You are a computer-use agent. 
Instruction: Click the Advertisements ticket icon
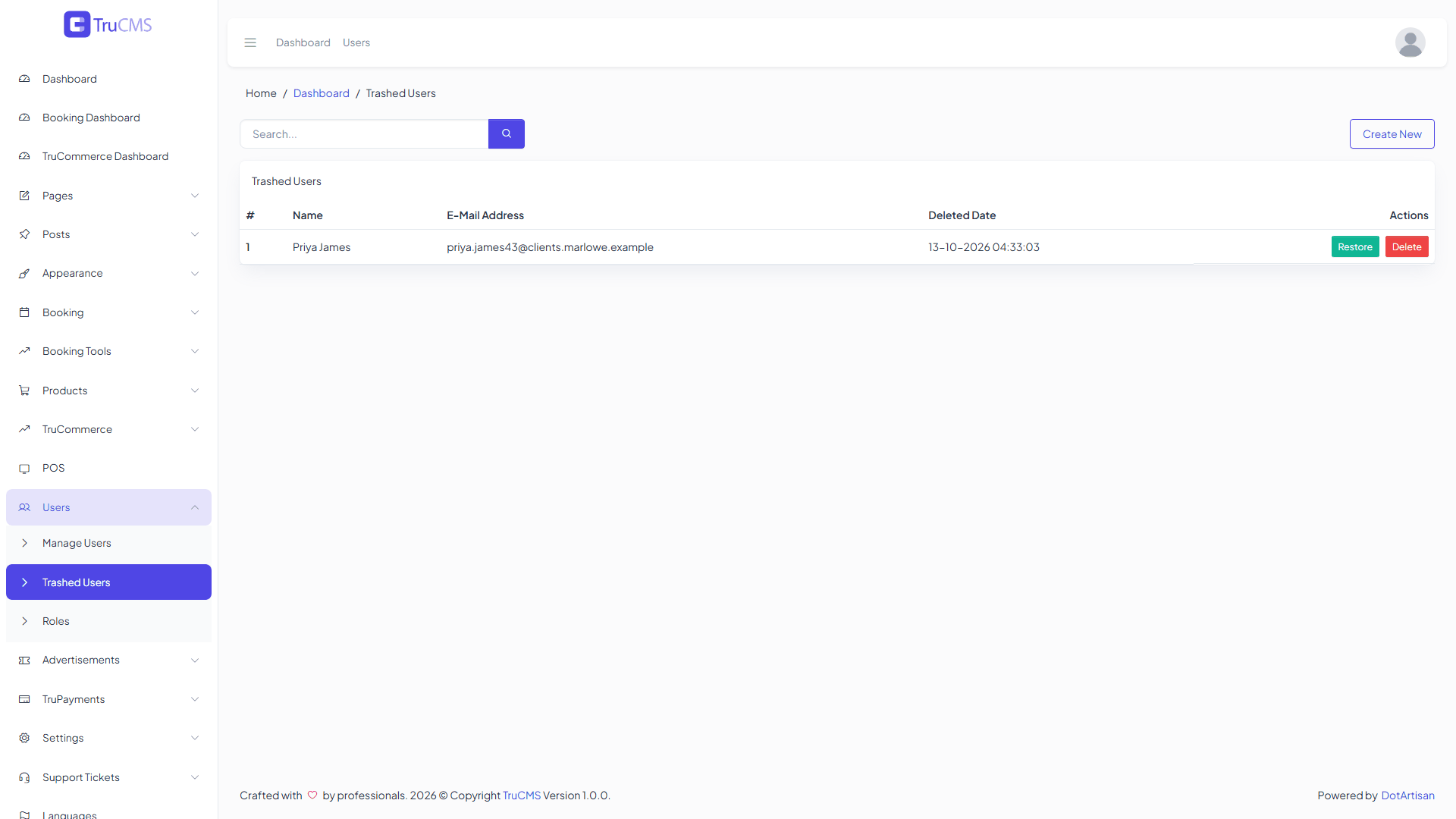[24, 660]
